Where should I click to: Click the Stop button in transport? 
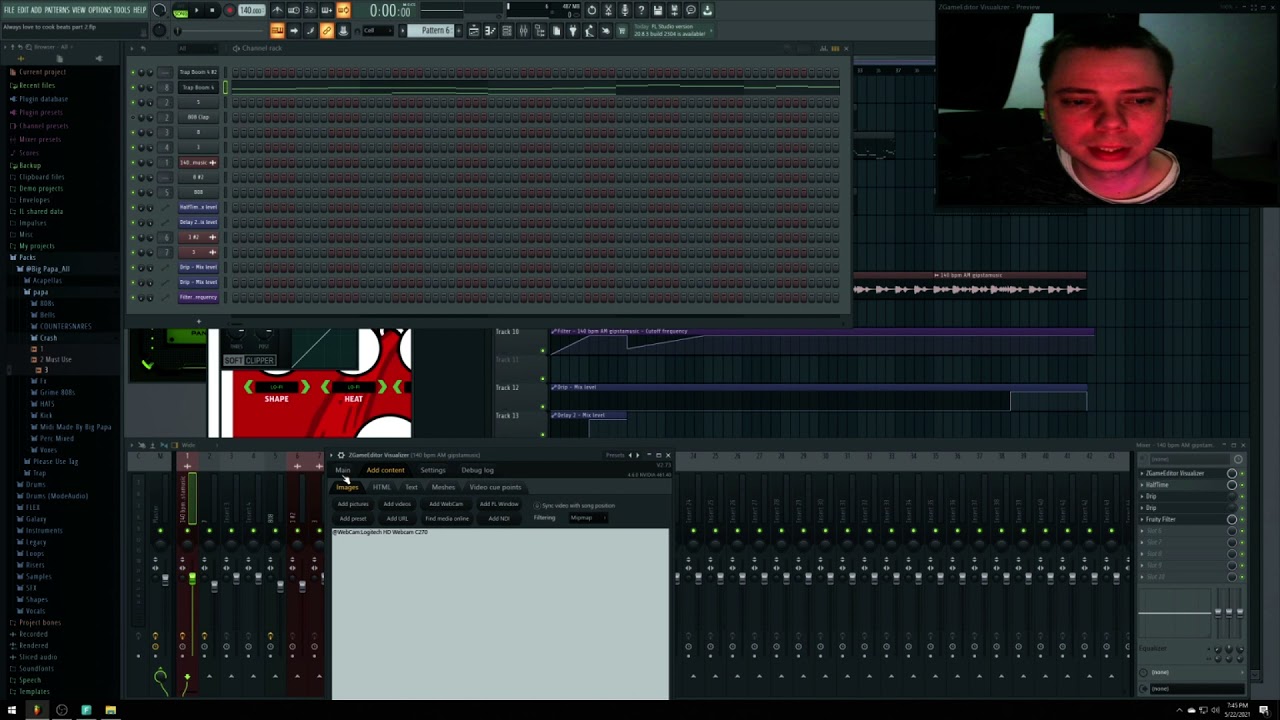click(x=212, y=10)
